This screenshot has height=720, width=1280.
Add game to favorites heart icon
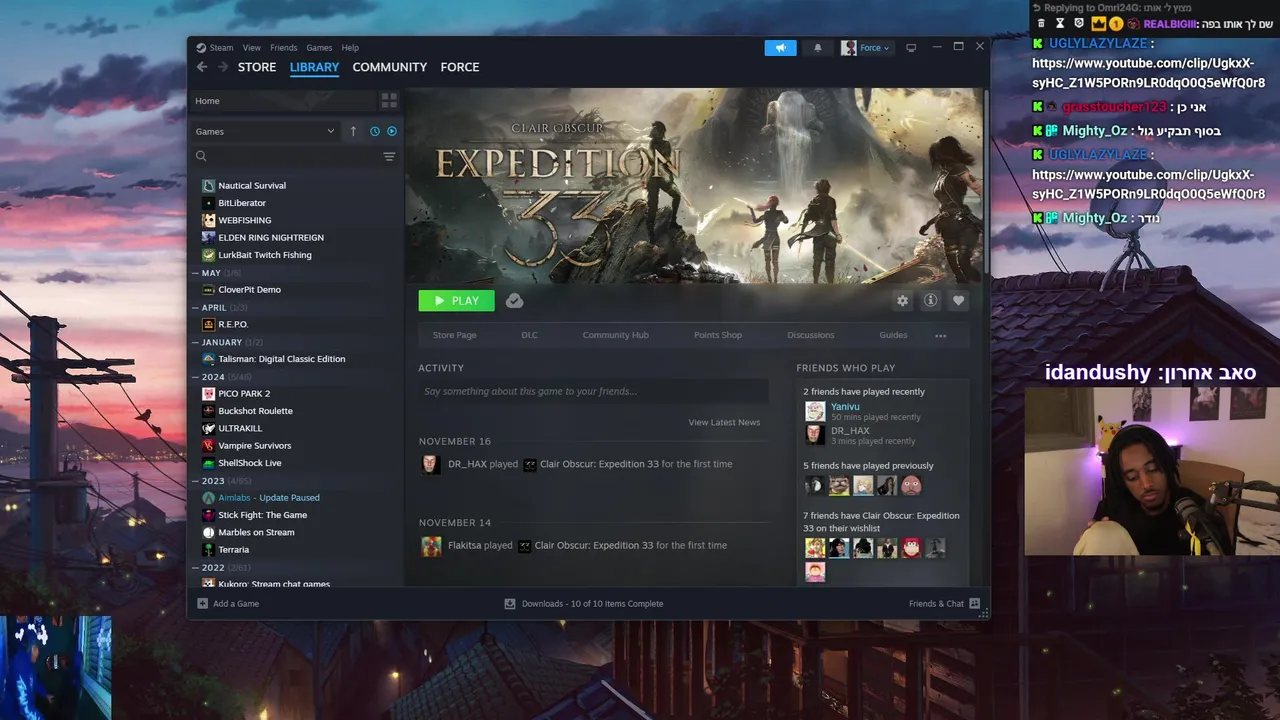pos(958,300)
